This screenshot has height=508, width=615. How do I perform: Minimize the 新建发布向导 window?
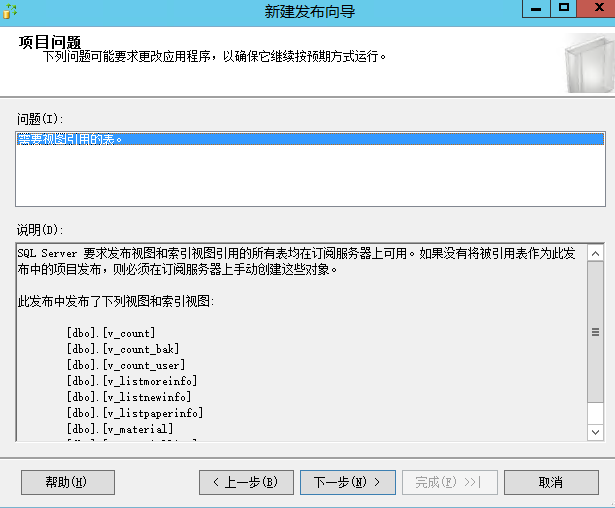tap(536, 8)
